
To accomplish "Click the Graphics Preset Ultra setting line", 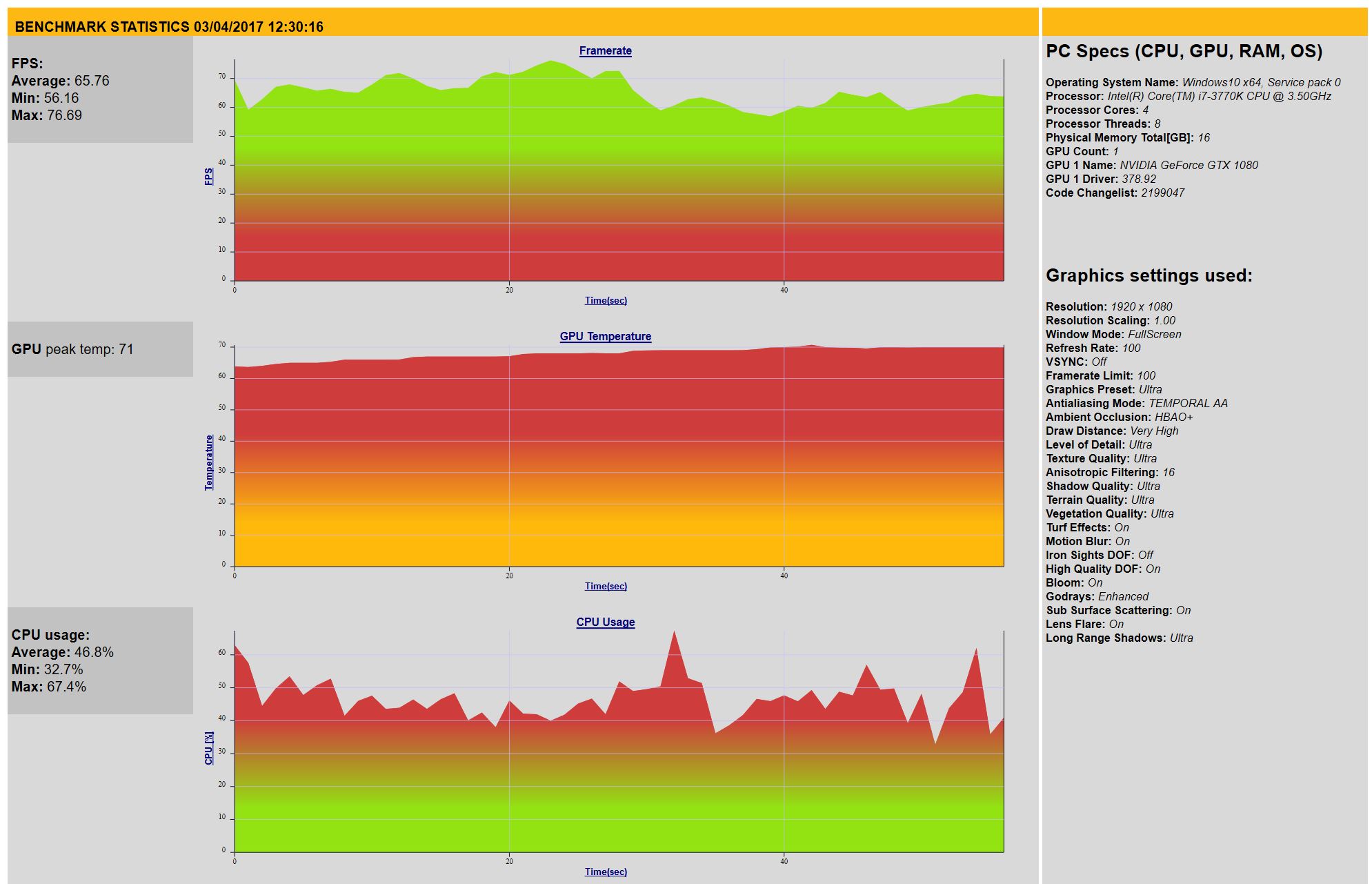I will pos(1103,389).
